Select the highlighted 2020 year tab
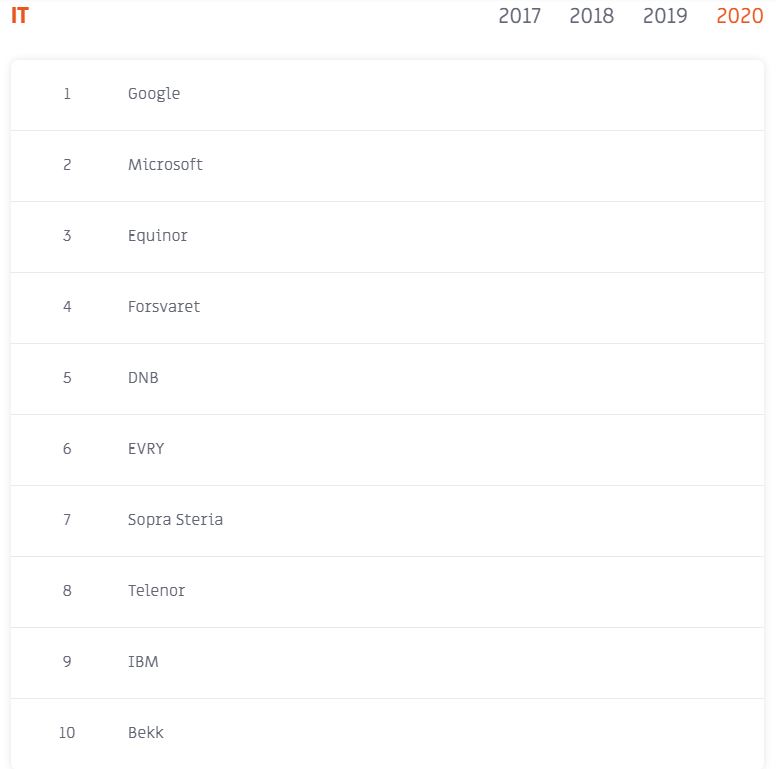Screen dimensions: 776x769 tap(739, 16)
